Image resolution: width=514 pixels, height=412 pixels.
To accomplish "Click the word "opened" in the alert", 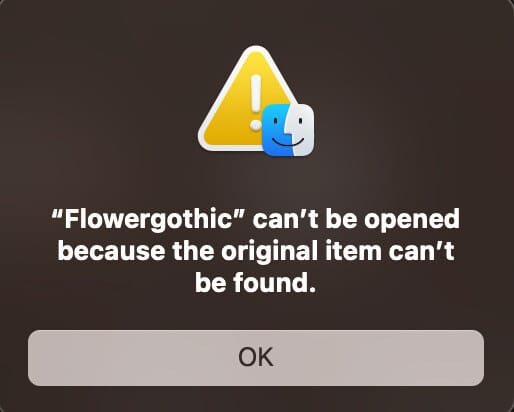I will click(x=411, y=220).
